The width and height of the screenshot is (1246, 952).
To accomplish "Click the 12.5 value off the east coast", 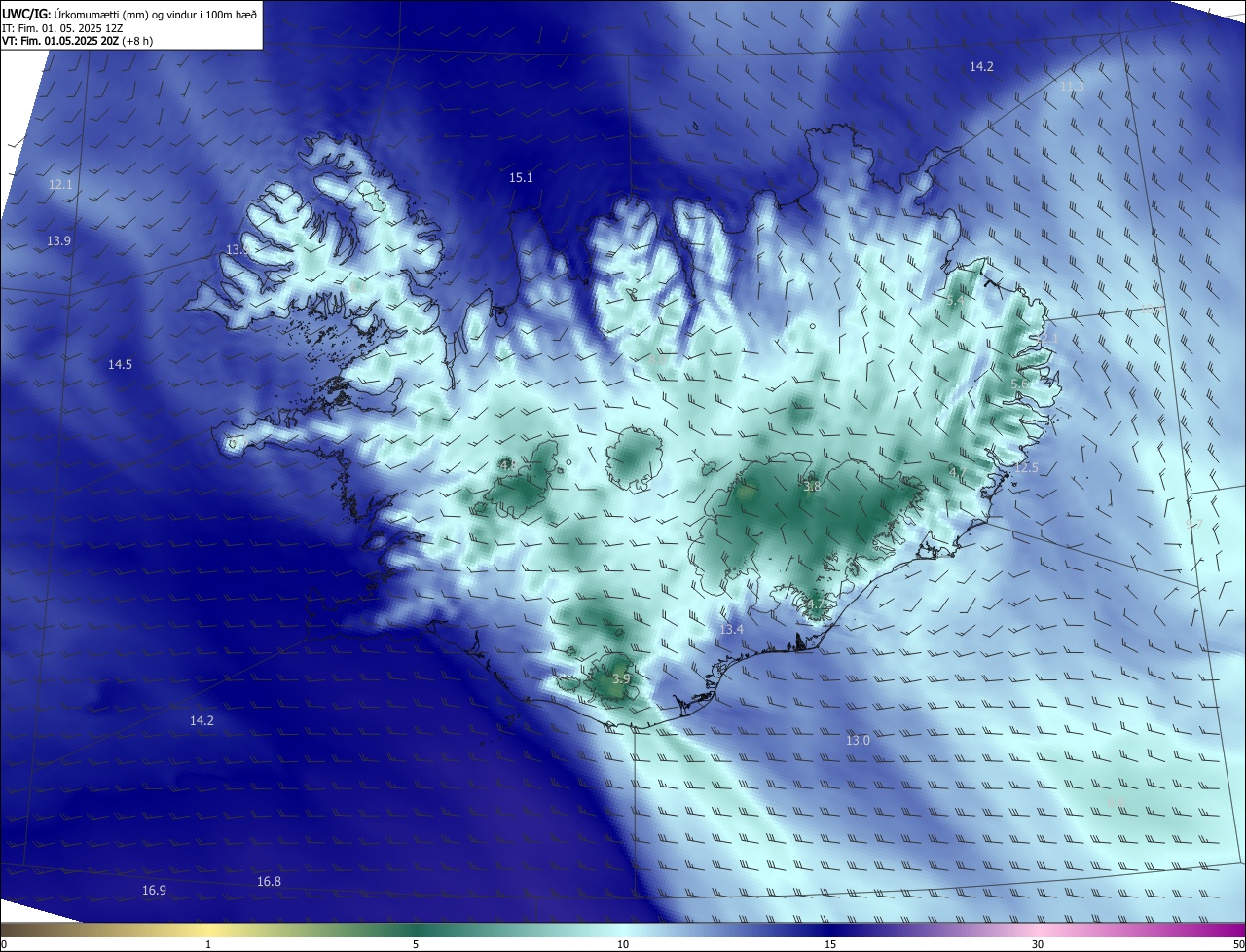I will [x=1027, y=468].
